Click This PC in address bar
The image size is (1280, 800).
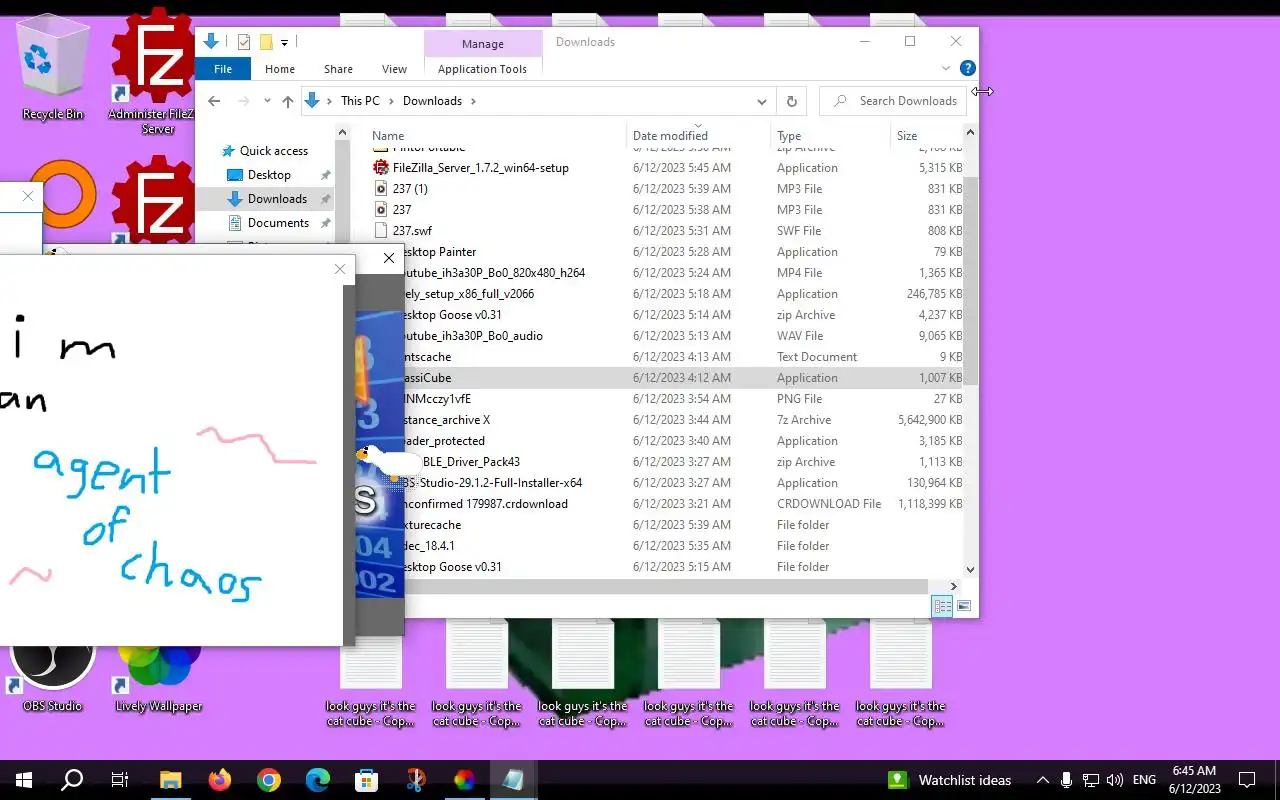pos(360,101)
